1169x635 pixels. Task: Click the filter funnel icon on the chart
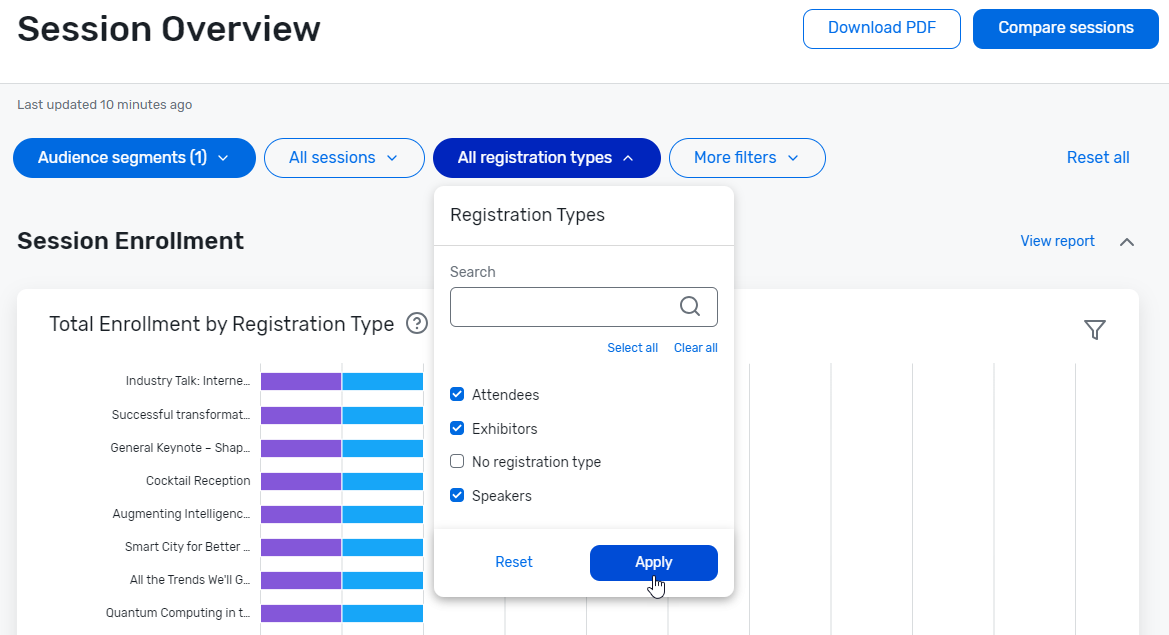[x=1095, y=329]
